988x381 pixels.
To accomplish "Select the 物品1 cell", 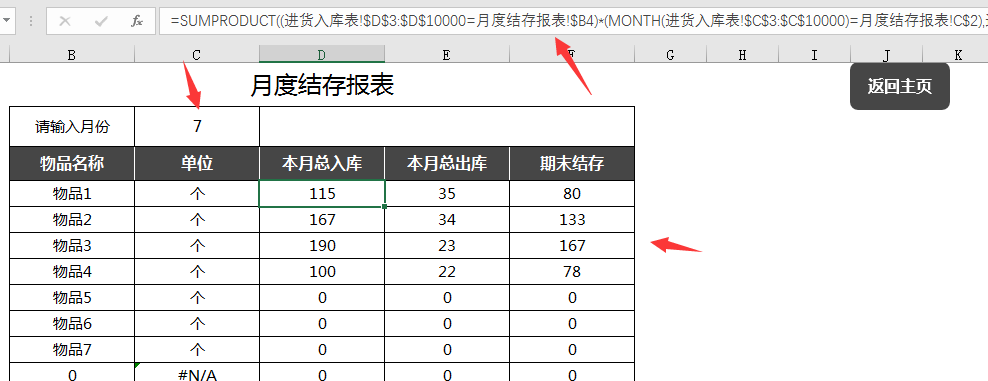I will [72, 193].
